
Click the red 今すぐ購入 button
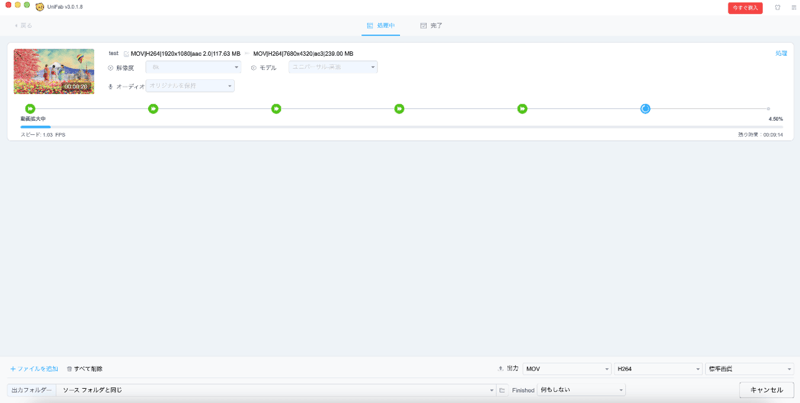tap(745, 8)
